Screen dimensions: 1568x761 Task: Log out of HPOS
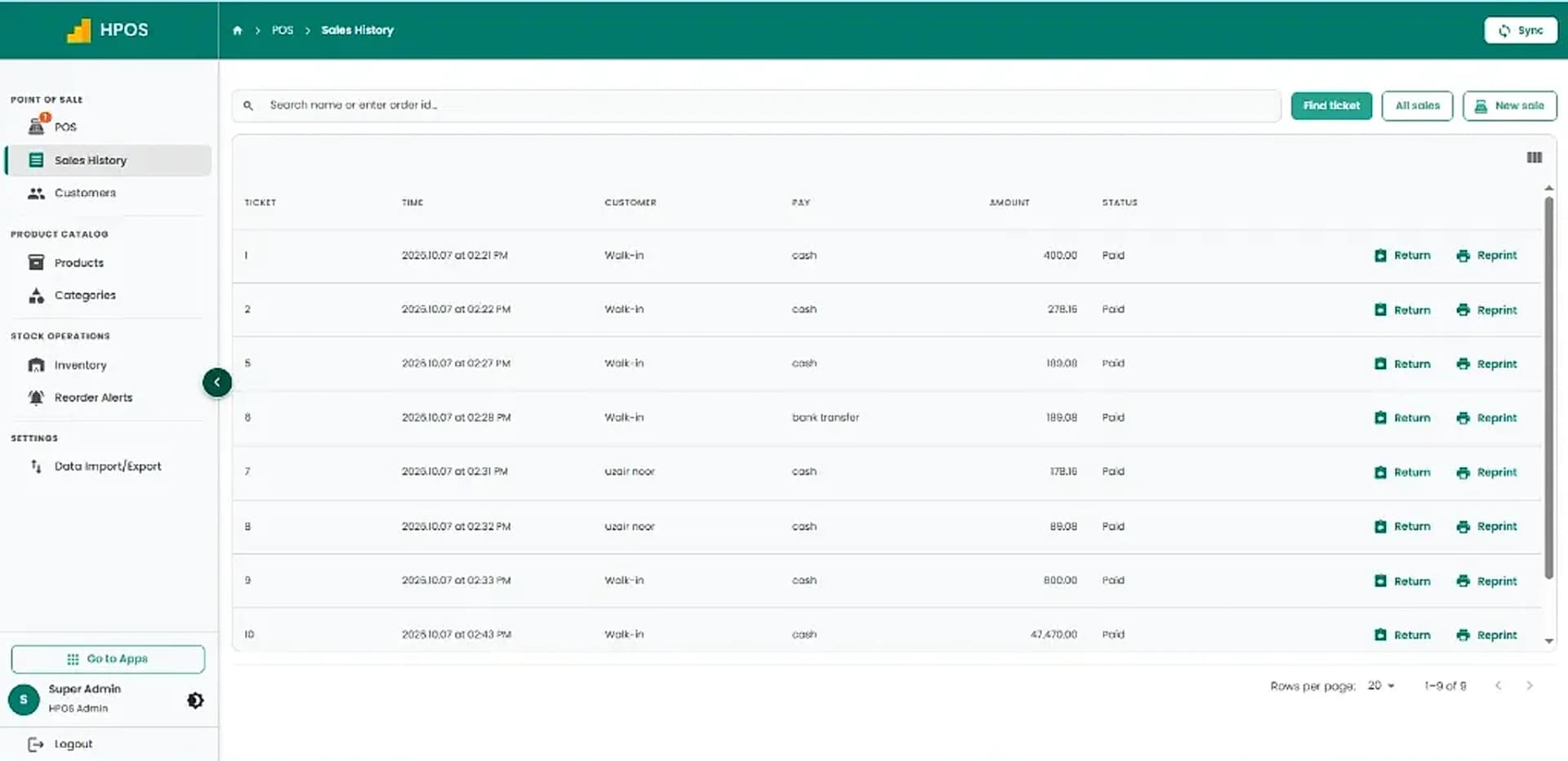(60, 745)
